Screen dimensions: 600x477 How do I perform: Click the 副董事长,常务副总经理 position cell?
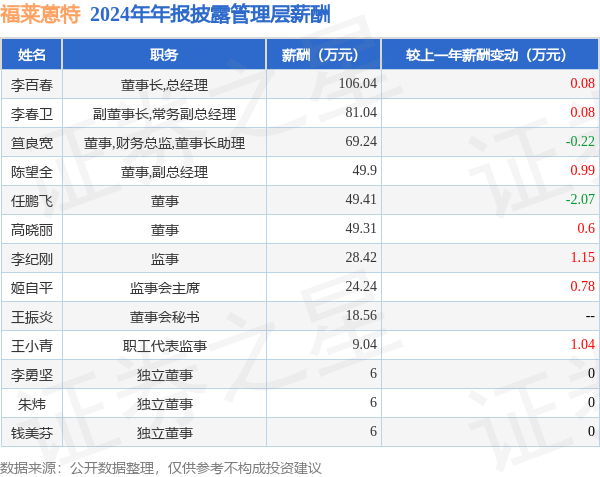(x=164, y=114)
